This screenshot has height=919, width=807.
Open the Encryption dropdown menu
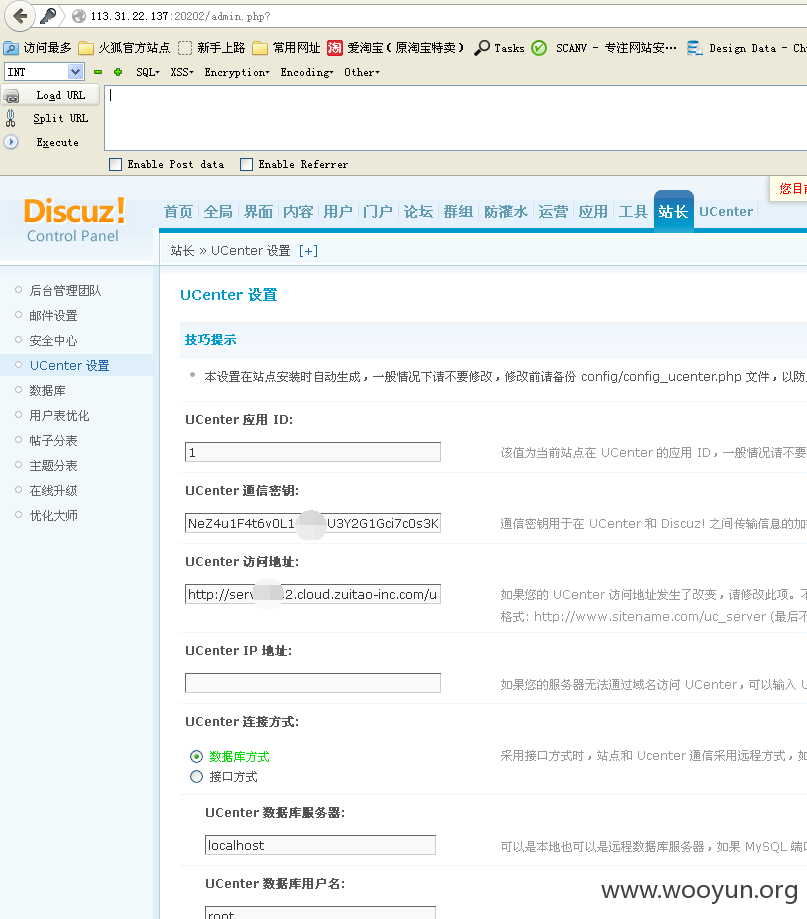(237, 72)
